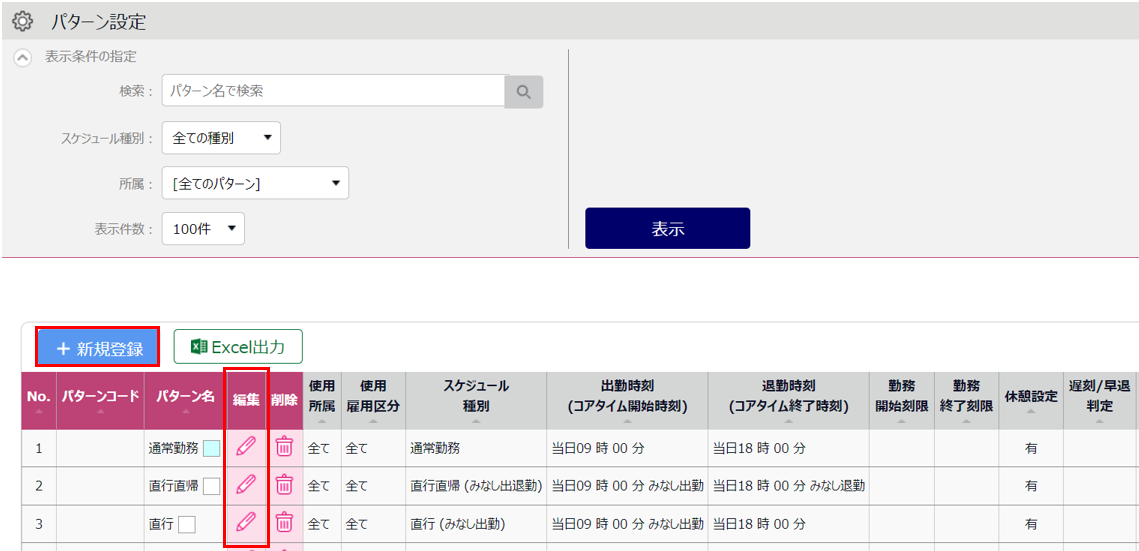Click the light cyan swatch for 通常勤務
Image resolution: width=1139 pixels, height=551 pixels.
click(x=211, y=448)
